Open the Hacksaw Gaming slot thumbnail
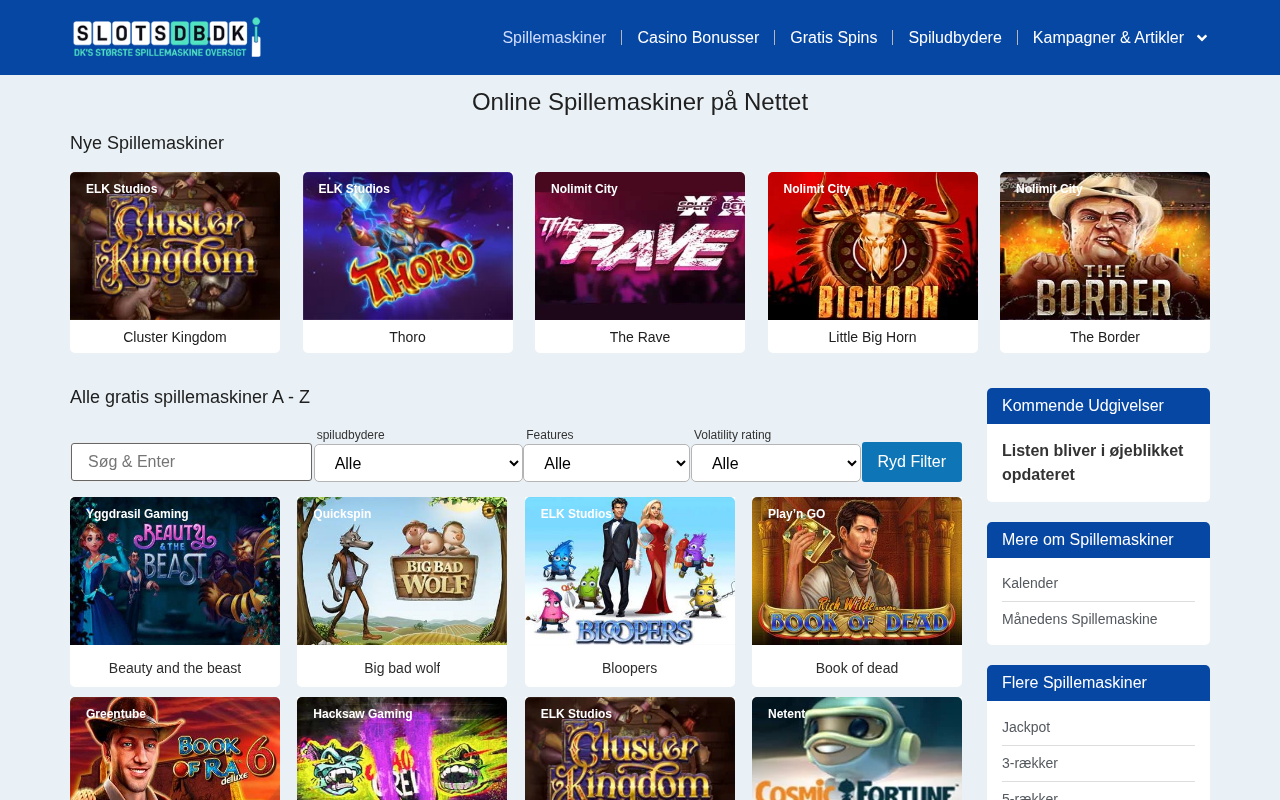The height and width of the screenshot is (800, 1280). (x=402, y=749)
